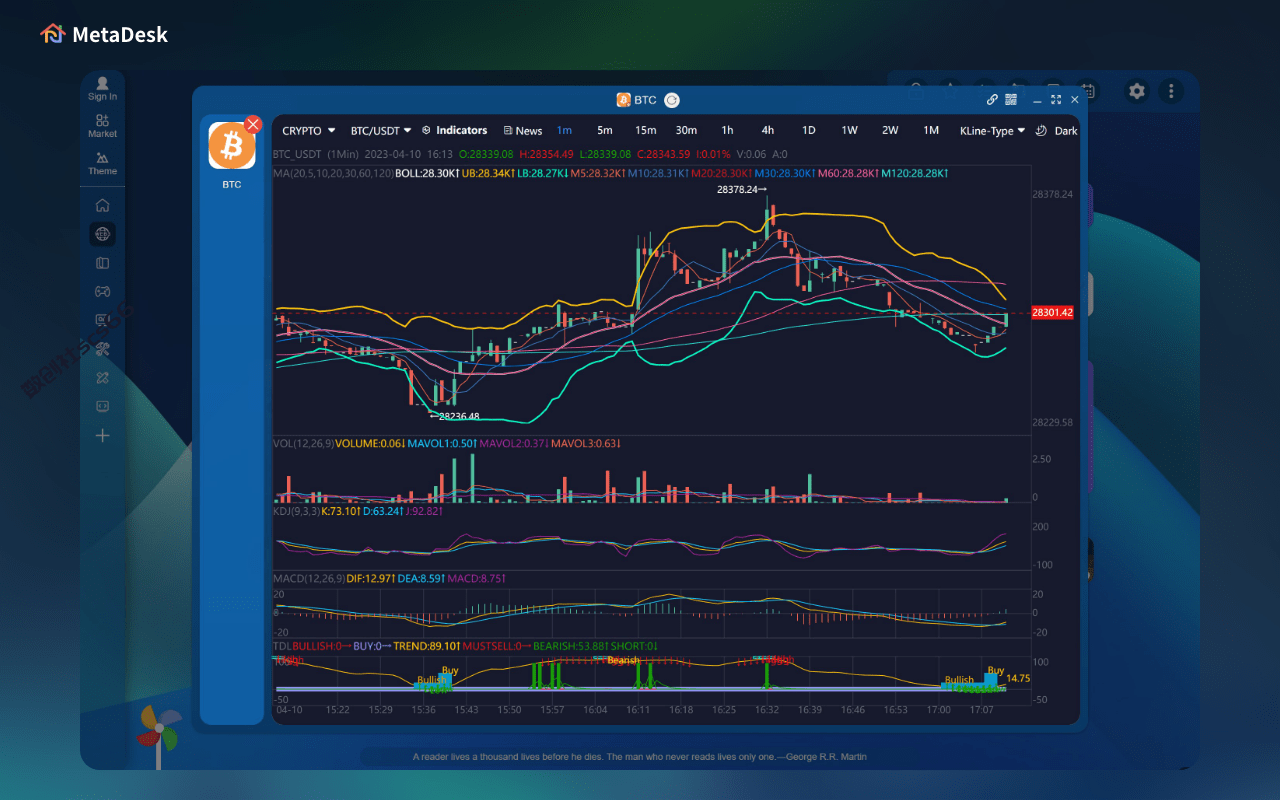Select the monitor category icon in sidebar
This screenshot has width=1280, height=800.
coord(102,320)
